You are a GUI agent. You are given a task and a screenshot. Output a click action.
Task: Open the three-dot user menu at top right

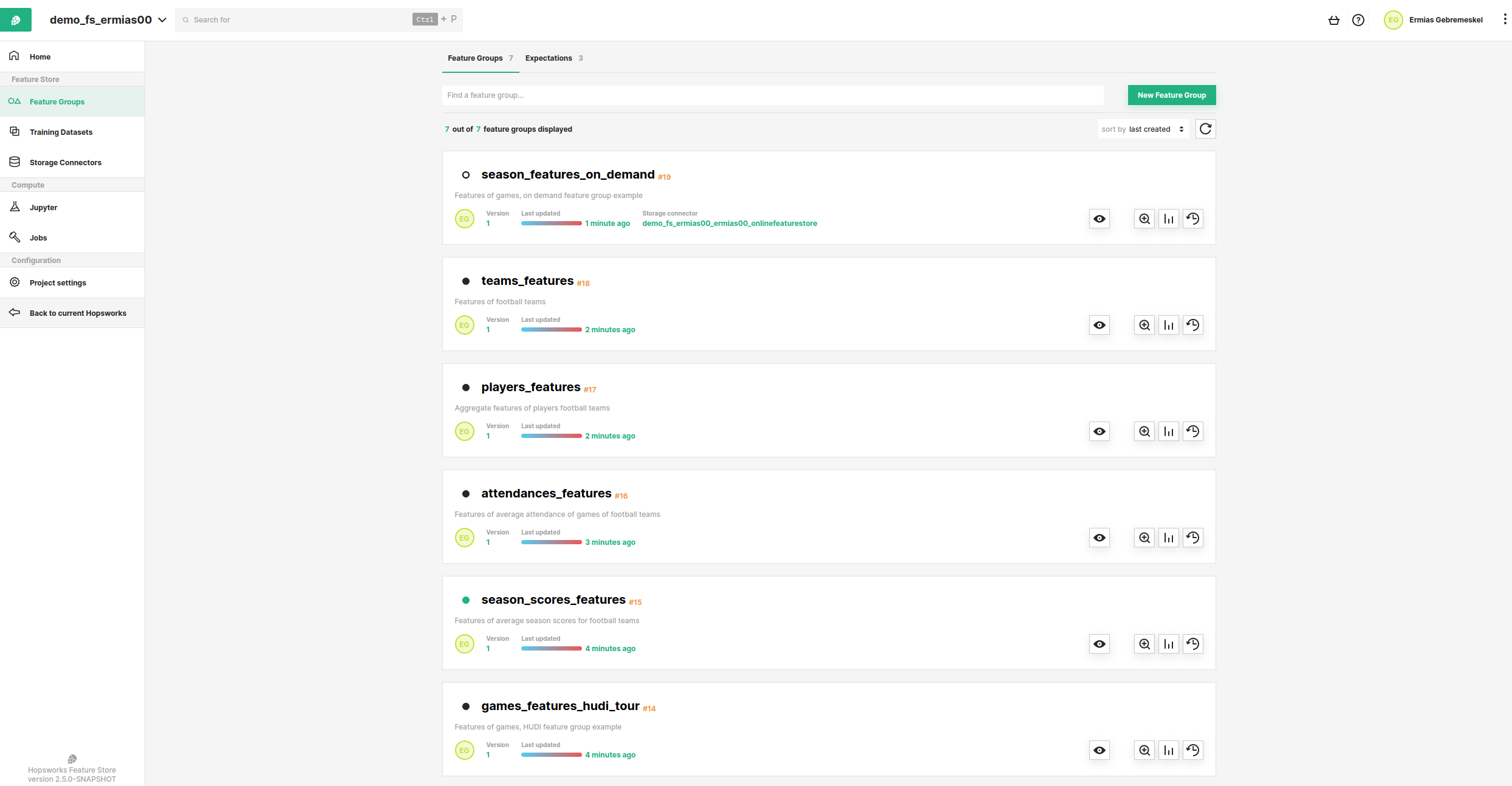point(1504,19)
